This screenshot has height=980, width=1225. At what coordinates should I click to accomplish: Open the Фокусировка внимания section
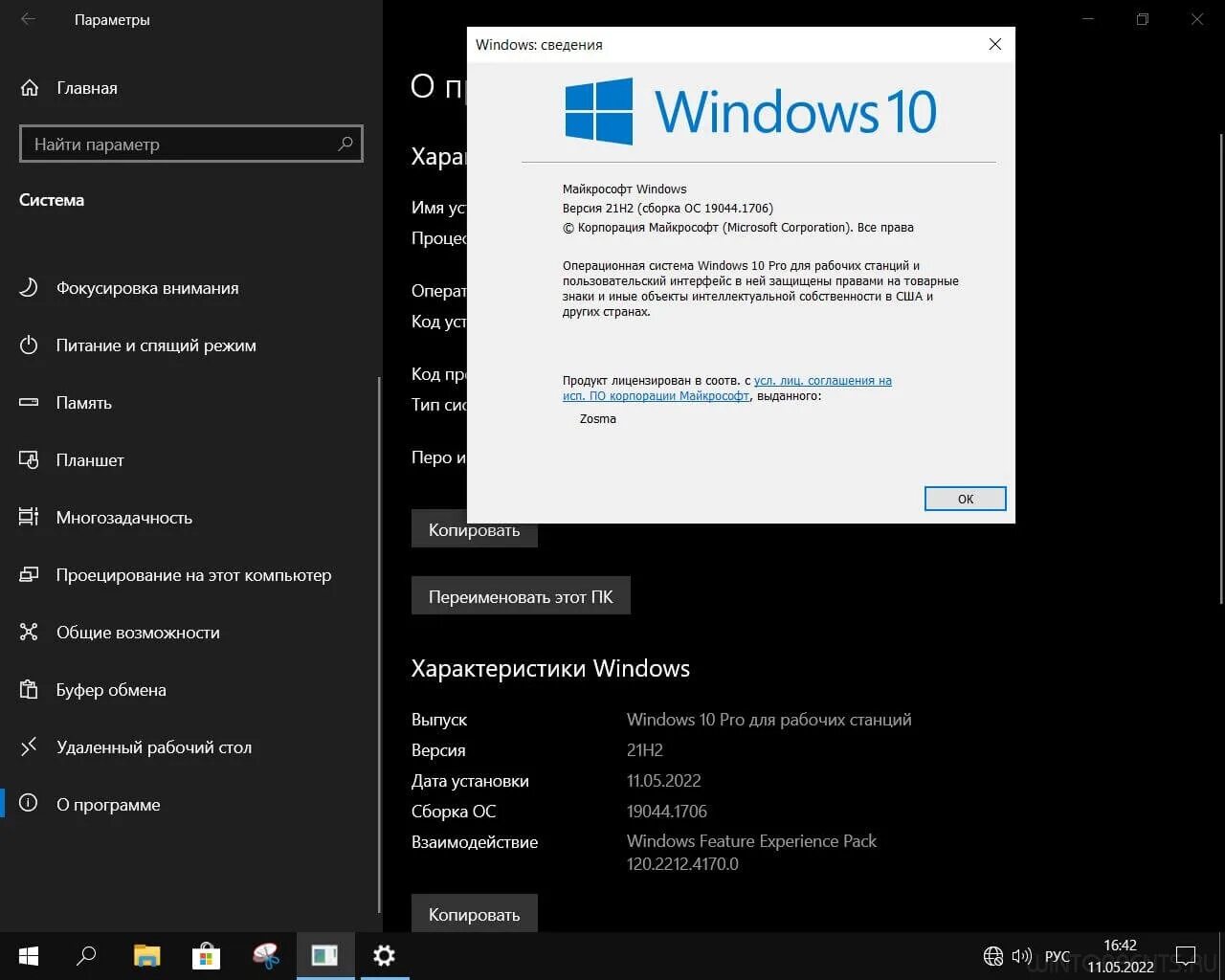(x=28, y=287)
